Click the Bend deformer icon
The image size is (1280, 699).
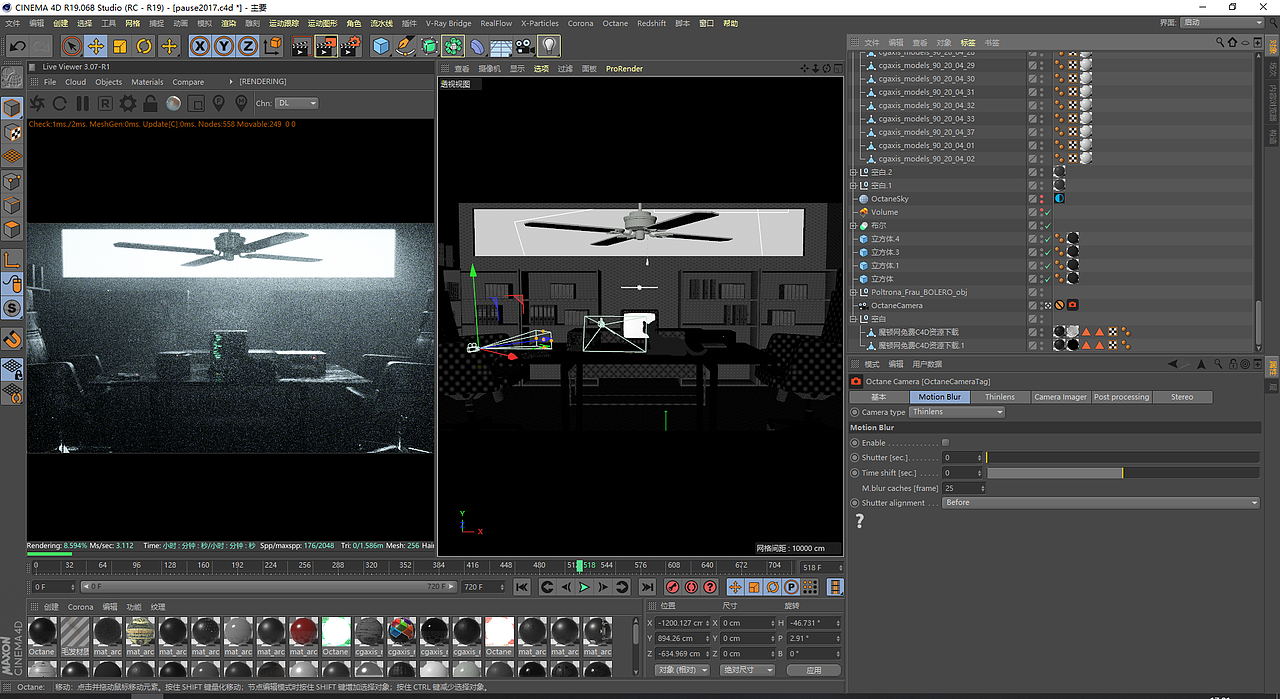point(477,46)
